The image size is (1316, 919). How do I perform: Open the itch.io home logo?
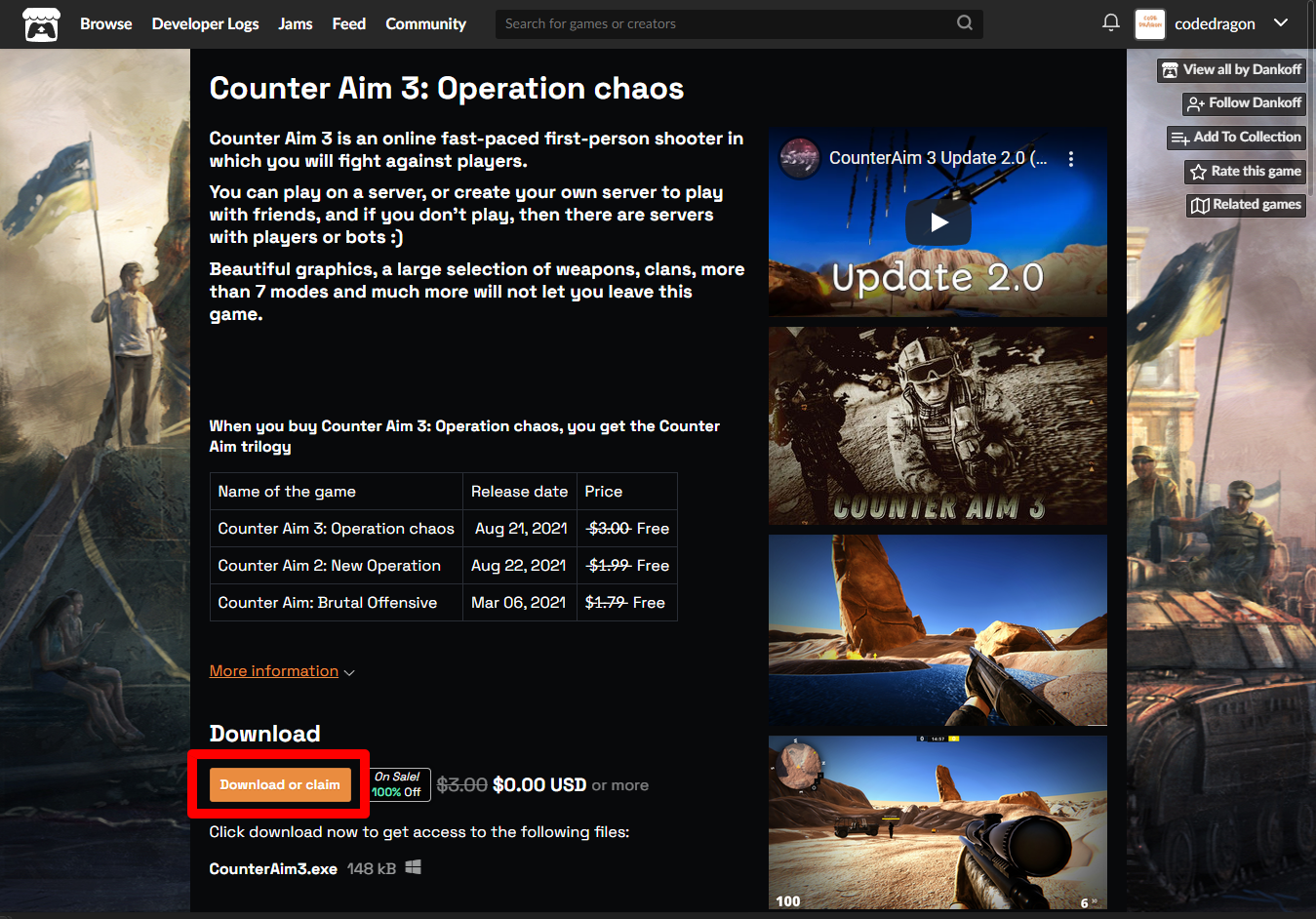tap(41, 24)
